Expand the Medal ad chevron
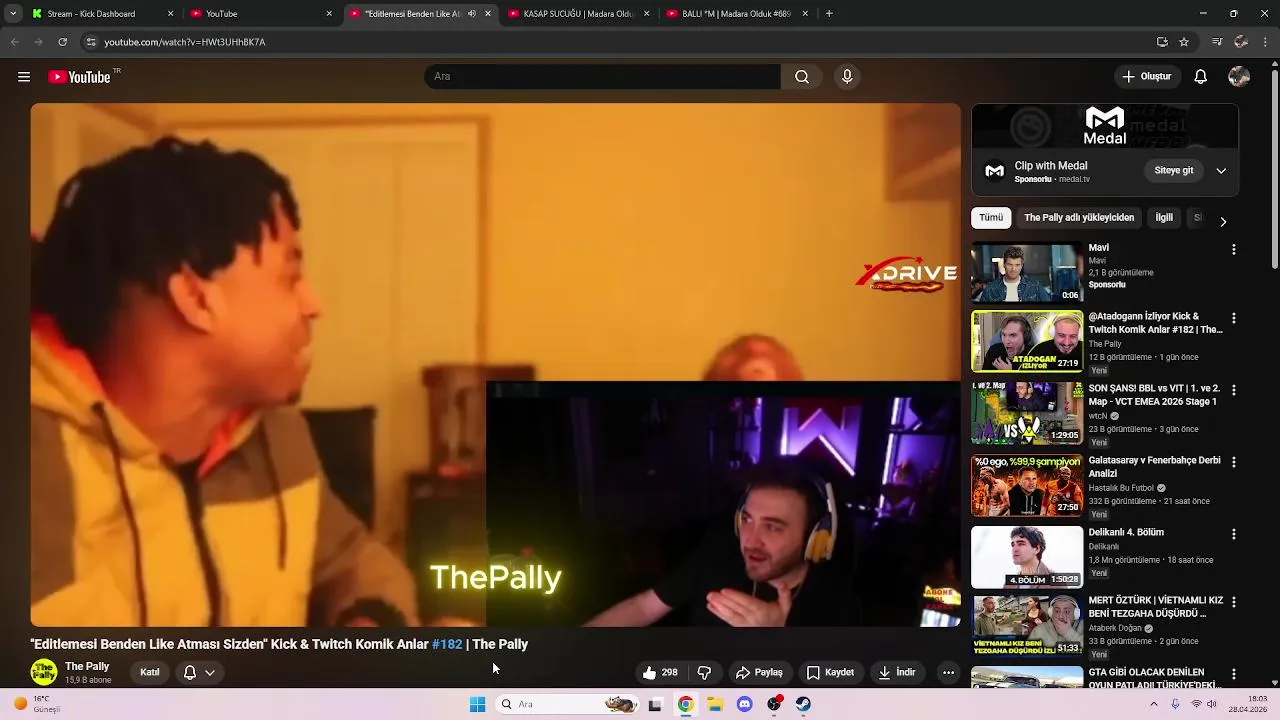The width and height of the screenshot is (1280, 720). 1221,171
